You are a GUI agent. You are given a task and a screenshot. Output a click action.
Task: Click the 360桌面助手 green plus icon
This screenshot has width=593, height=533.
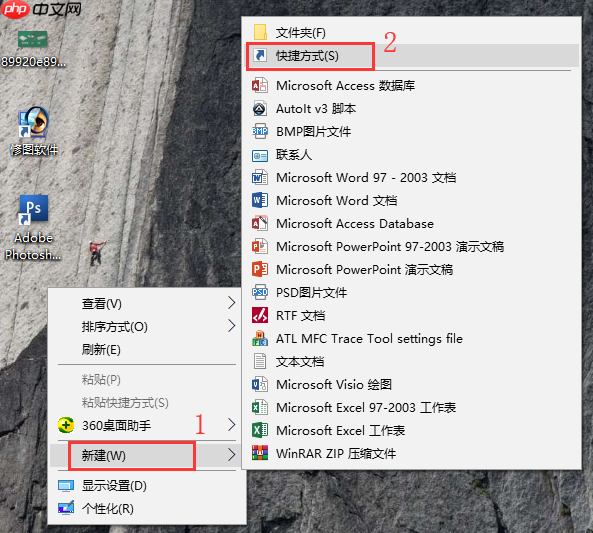pyautogui.click(x=66, y=425)
